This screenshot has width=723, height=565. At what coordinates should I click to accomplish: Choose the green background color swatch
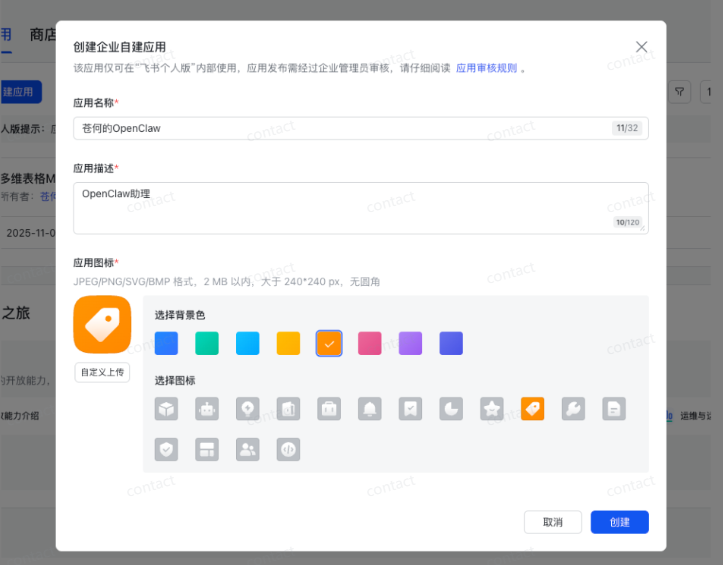[207, 343]
